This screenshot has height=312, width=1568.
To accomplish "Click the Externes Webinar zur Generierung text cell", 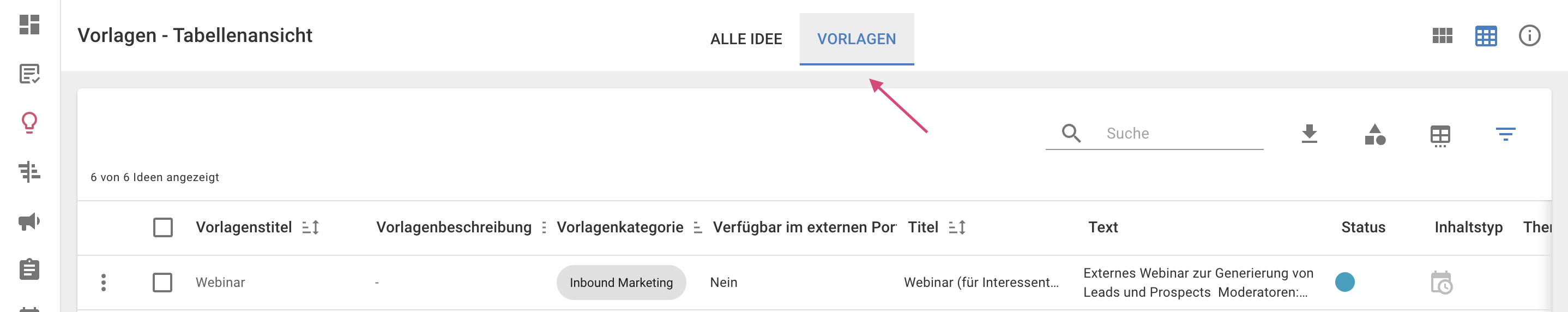I will [1198, 282].
